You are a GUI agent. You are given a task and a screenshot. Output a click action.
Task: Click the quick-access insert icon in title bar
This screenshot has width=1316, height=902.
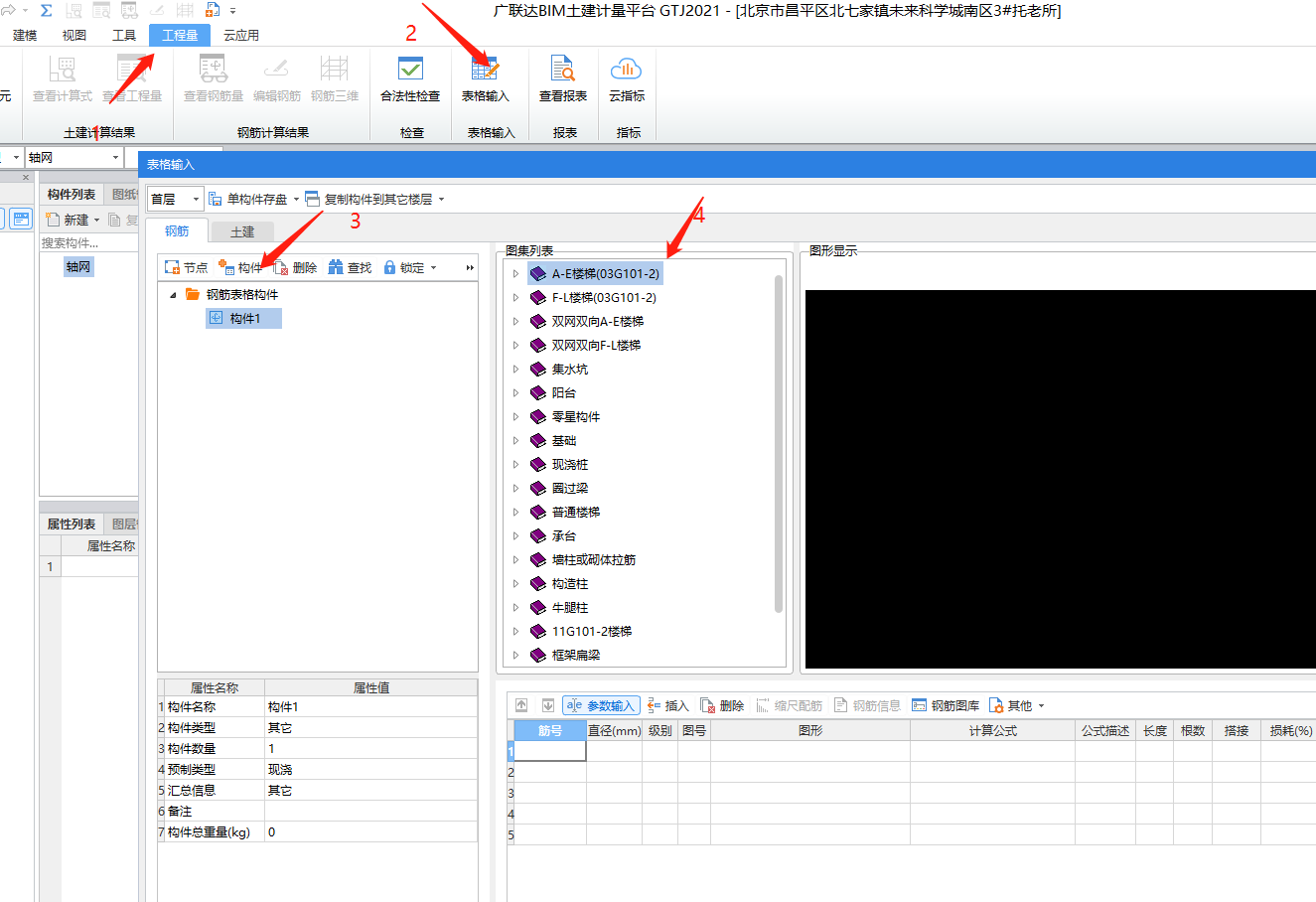pyautogui.click(x=212, y=10)
